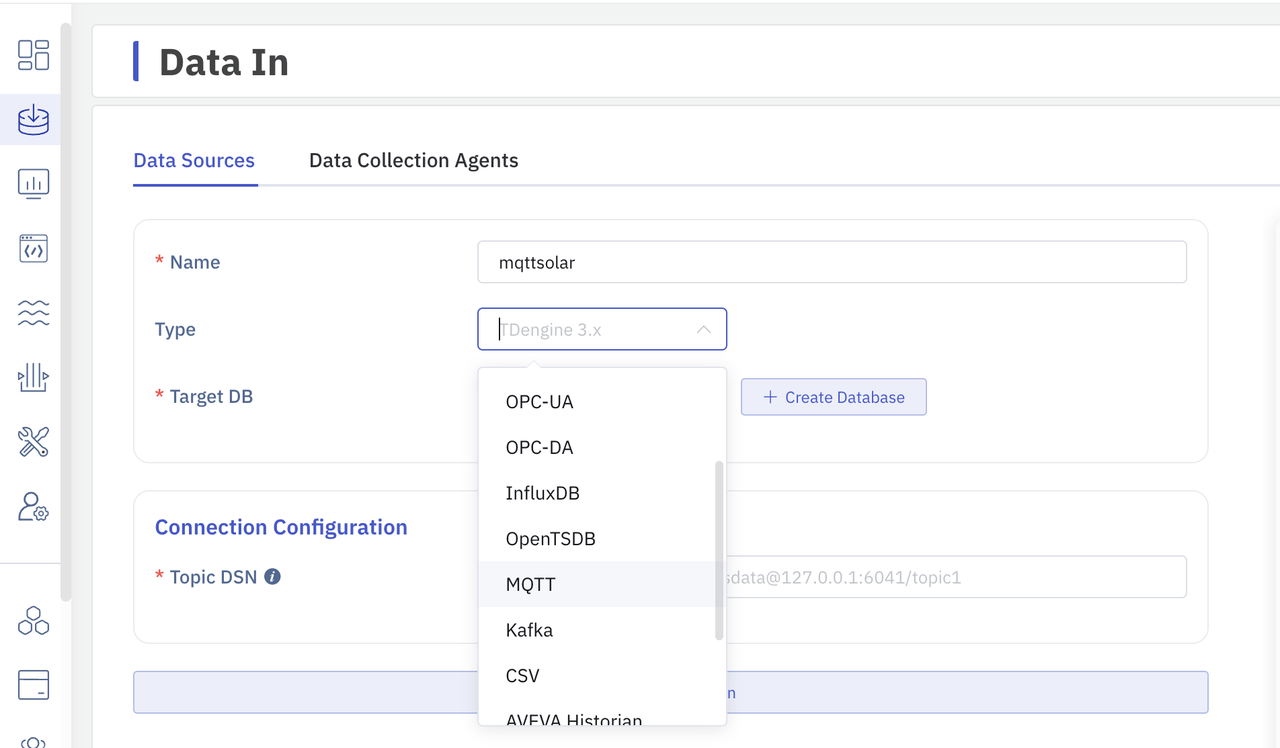The image size is (1280, 748).
Task: Click the Create Database button
Action: [x=833, y=397]
